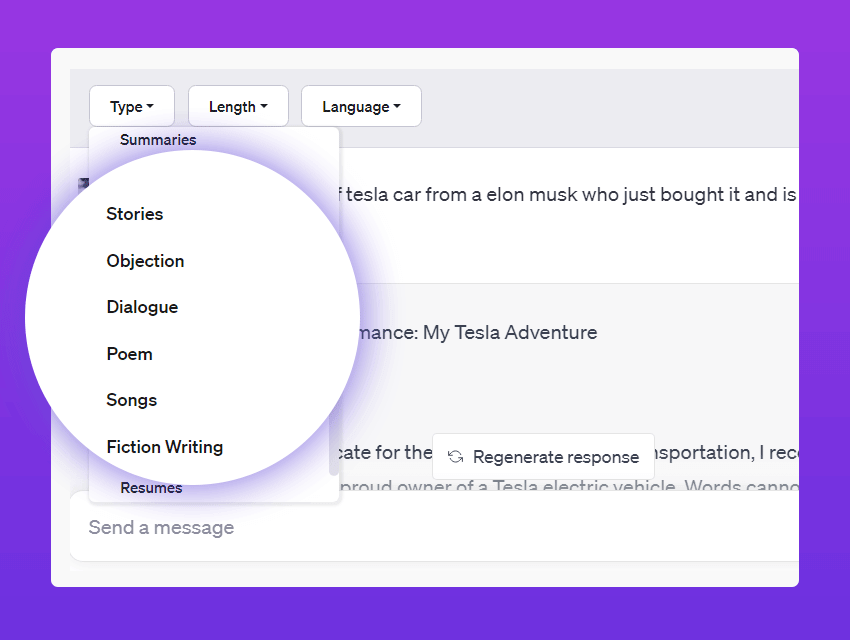Select the Dialogue writing type
850x640 pixels.
pos(143,307)
